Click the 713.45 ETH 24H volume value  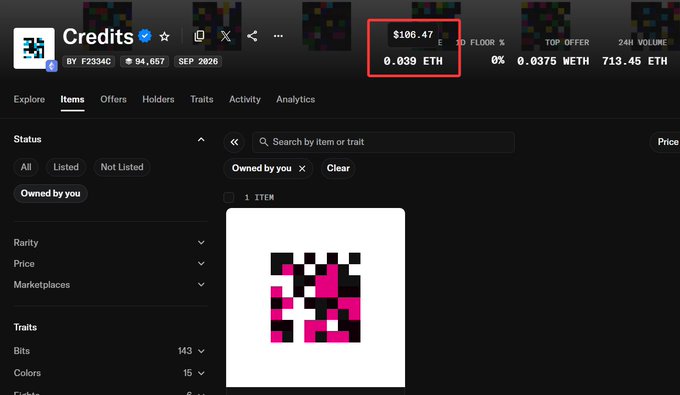point(634,61)
